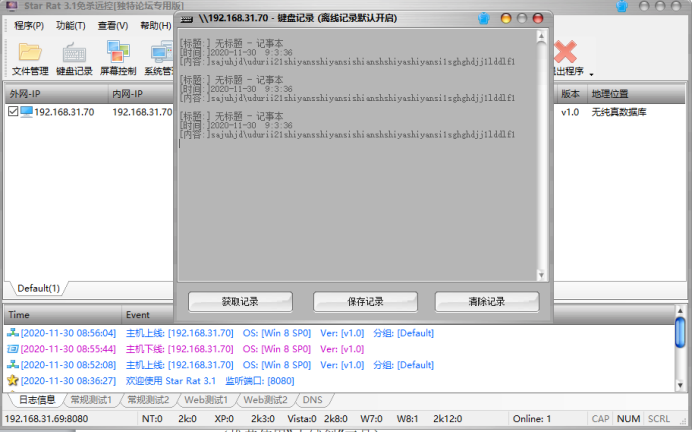
Task: Click the Online: 1 status bar entry
Action: tap(532, 419)
